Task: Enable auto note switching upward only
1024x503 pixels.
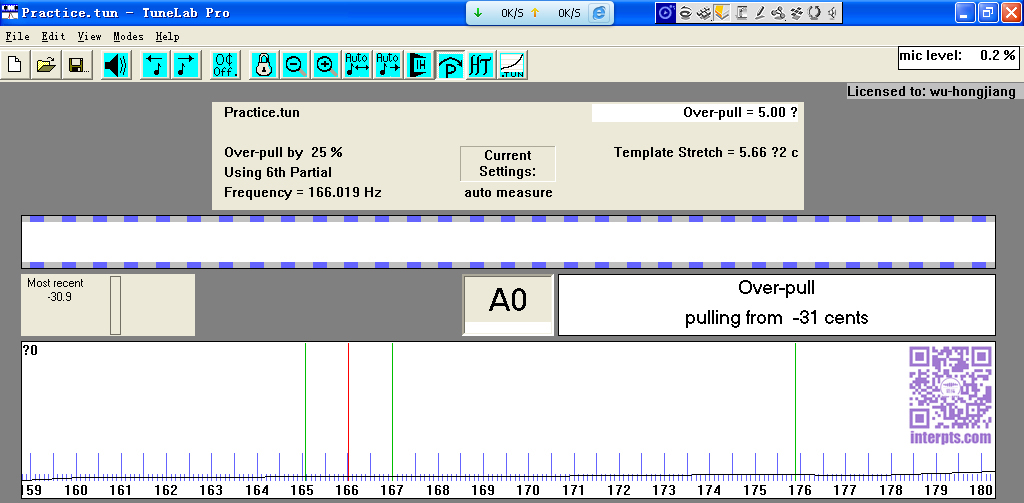Action: (x=388, y=65)
